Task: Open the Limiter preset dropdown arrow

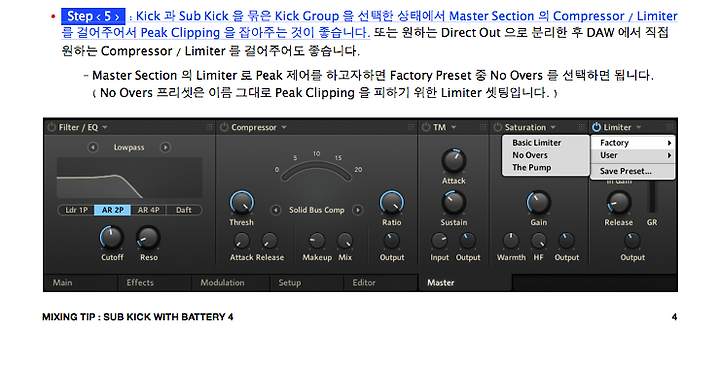Action: click(x=638, y=127)
